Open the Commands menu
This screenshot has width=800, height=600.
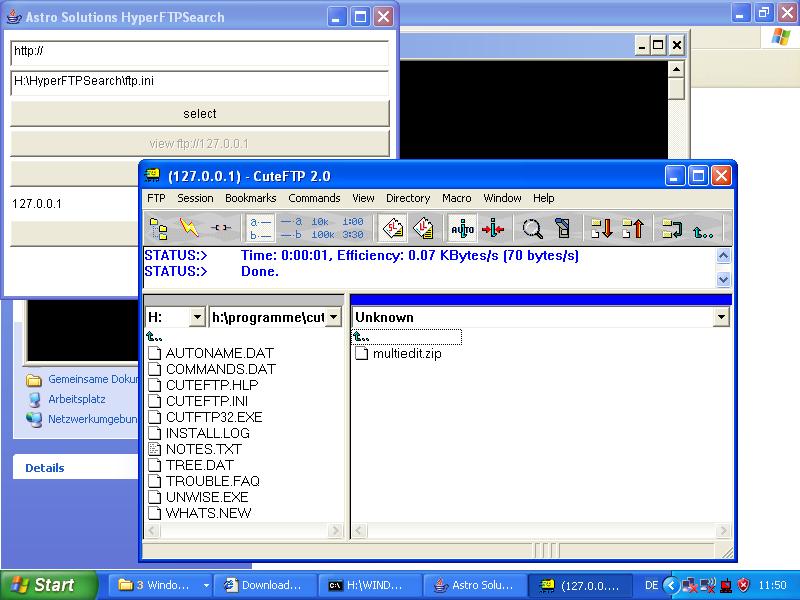(x=314, y=198)
